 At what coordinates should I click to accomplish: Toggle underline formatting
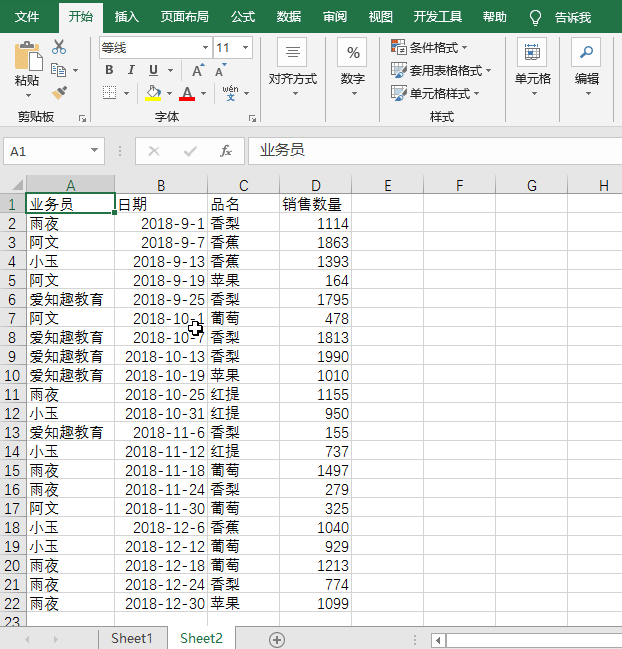(x=153, y=70)
